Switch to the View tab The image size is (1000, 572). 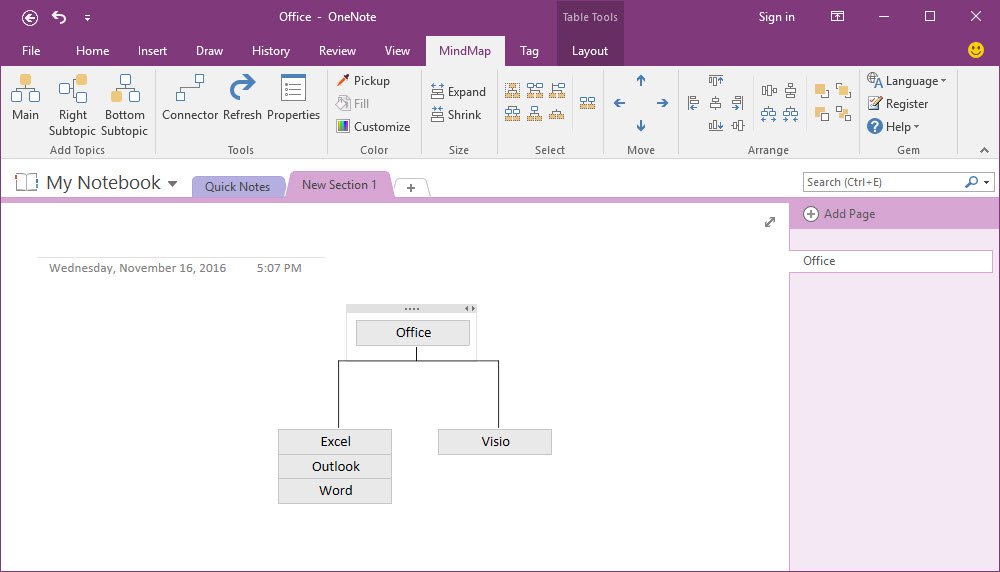point(397,51)
